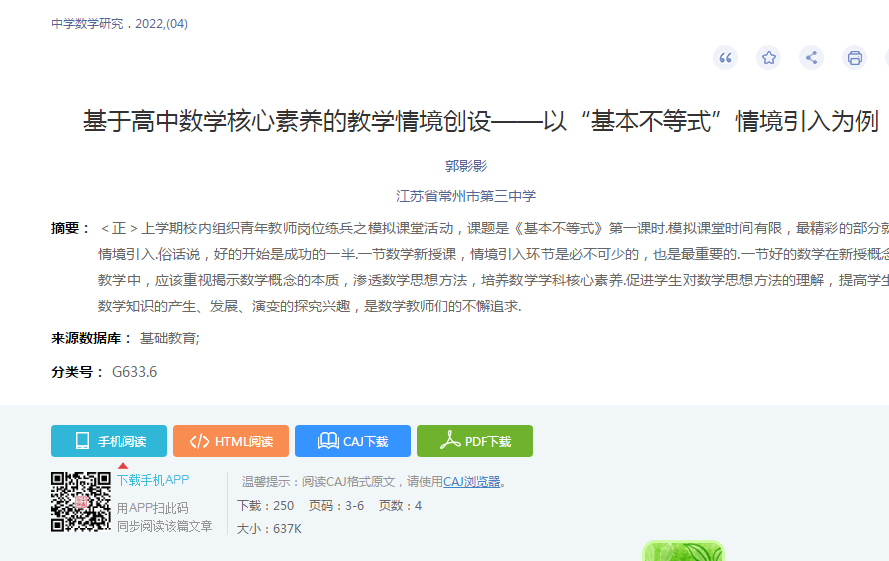Click the 页数：4 text

click(x=400, y=505)
